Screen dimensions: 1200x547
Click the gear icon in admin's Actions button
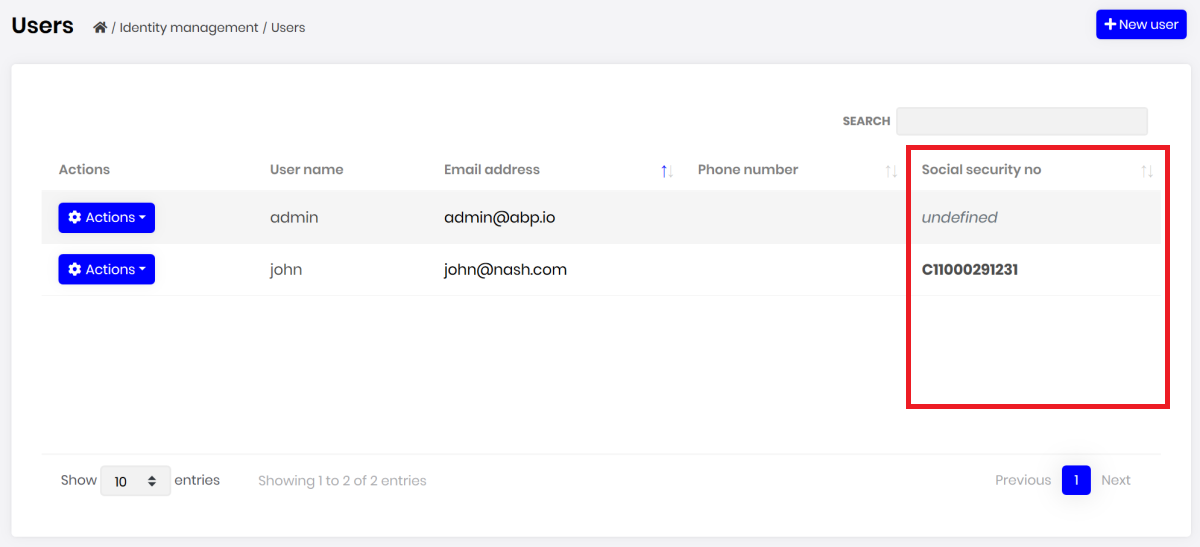[x=75, y=218]
